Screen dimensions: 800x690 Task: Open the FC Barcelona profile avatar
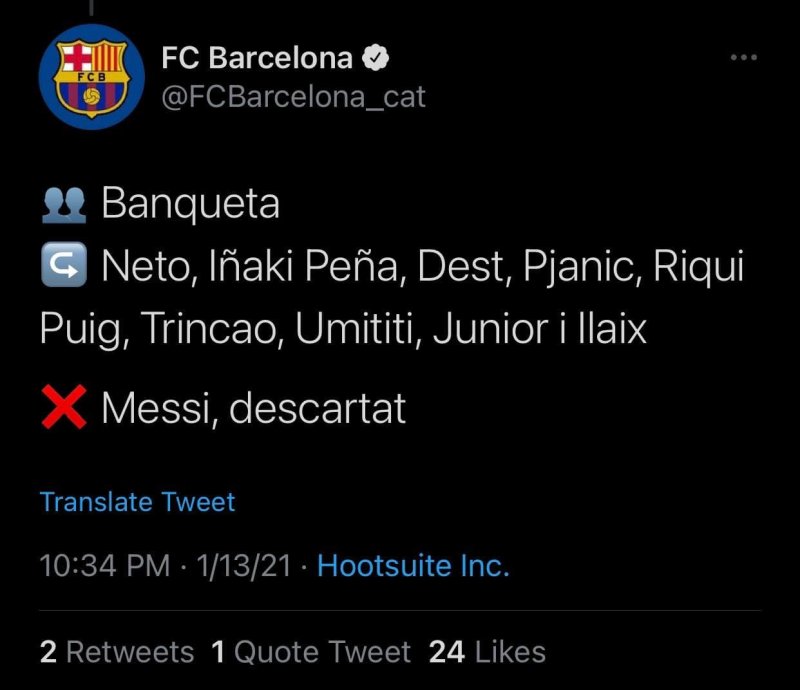pos(91,77)
